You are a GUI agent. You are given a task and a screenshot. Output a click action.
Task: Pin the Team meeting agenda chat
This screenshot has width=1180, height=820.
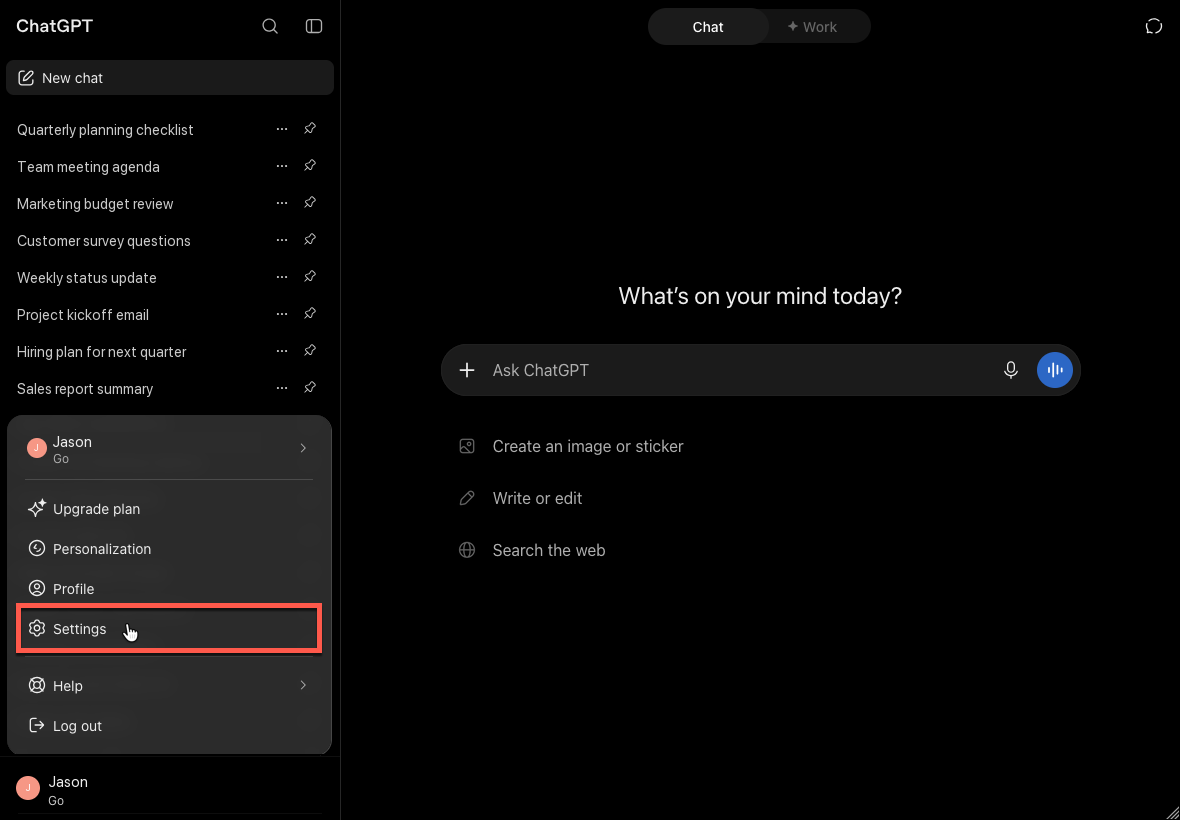[x=309, y=166]
